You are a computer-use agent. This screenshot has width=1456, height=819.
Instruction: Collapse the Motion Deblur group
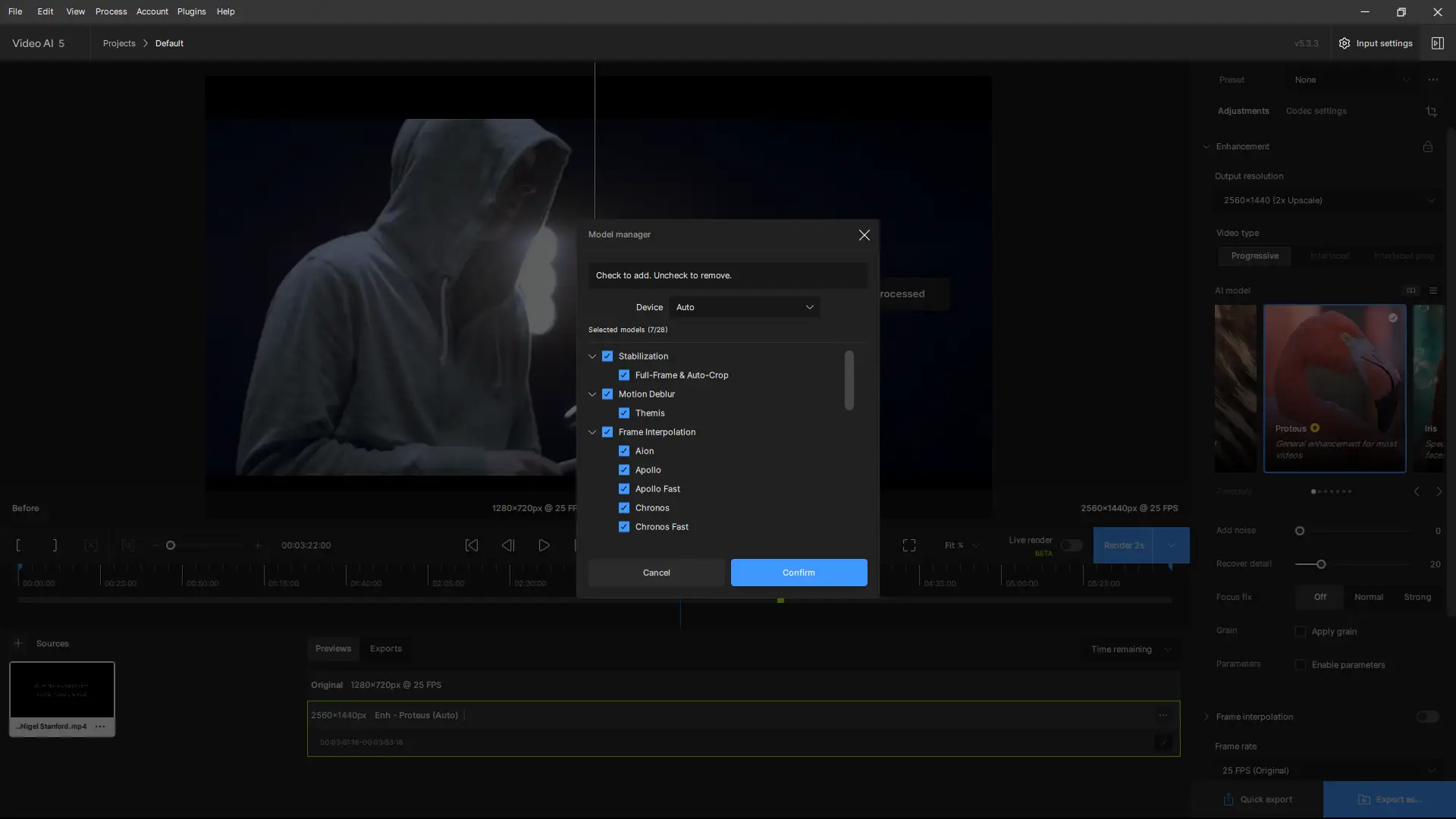pyautogui.click(x=592, y=394)
